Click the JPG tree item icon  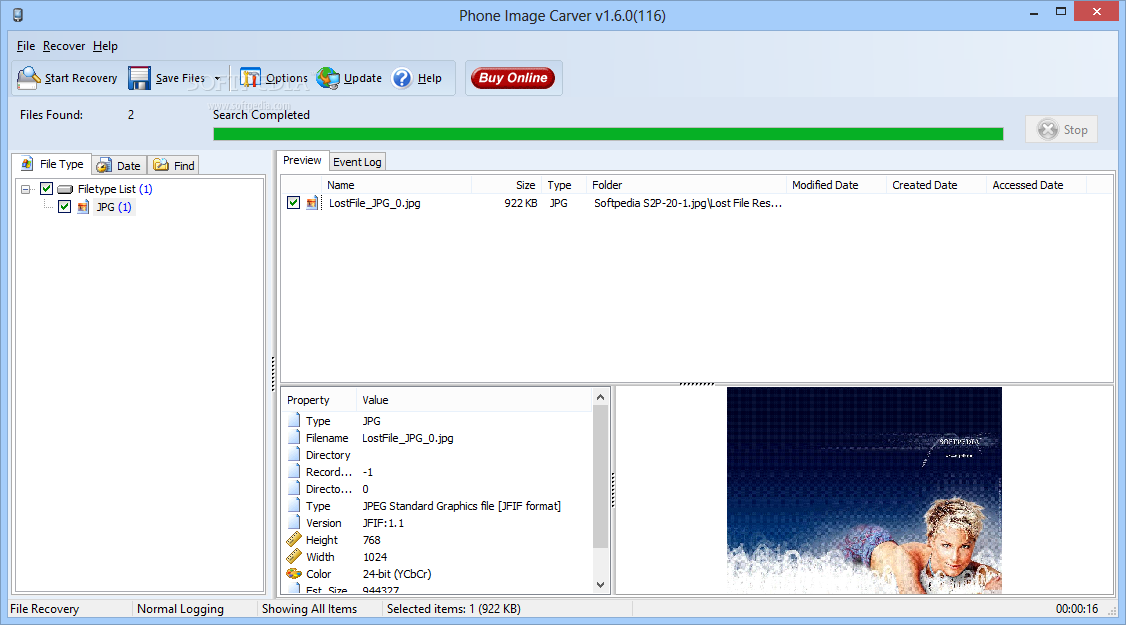tap(83, 208)
